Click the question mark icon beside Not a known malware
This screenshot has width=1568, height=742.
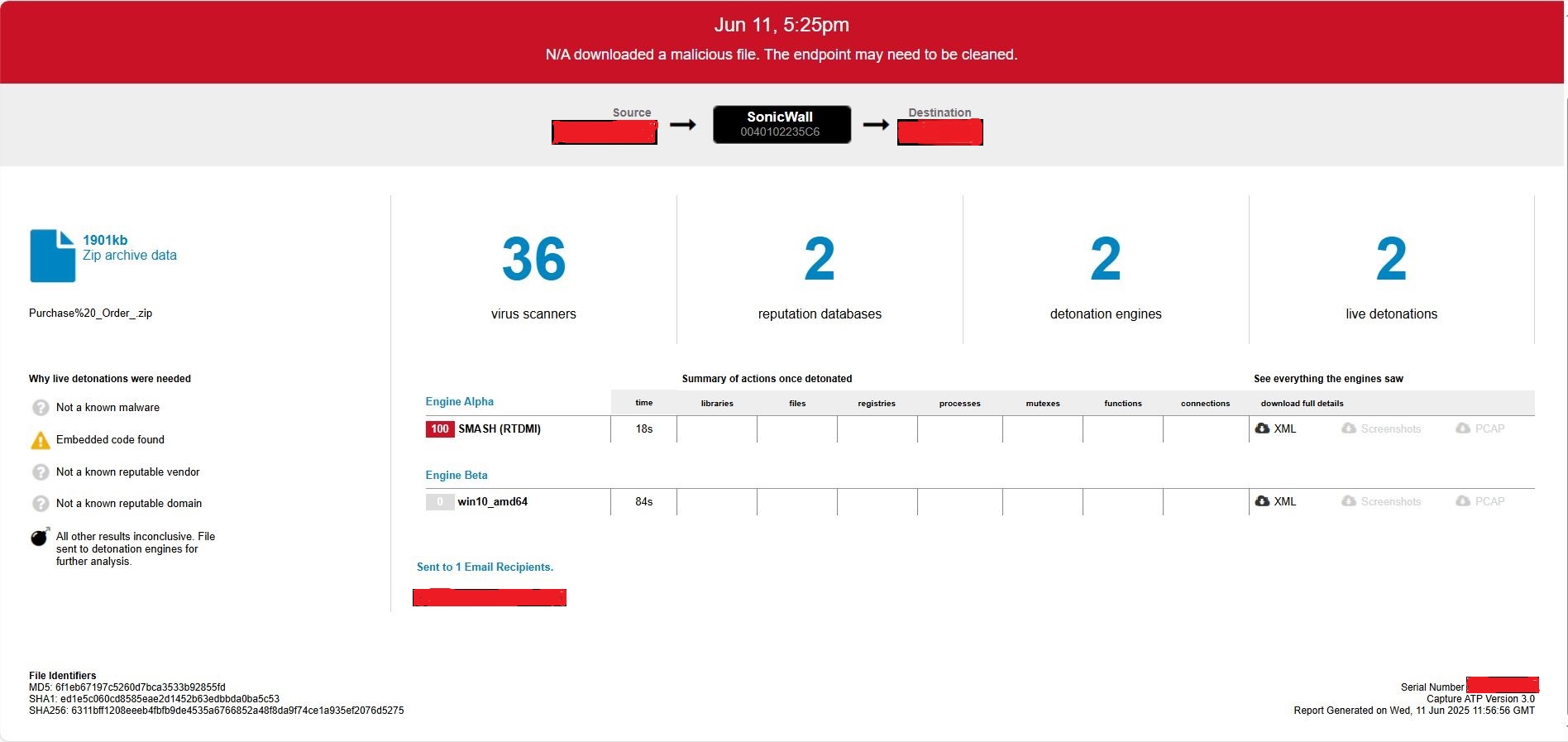pyautogui.click(x=41, y=408)
